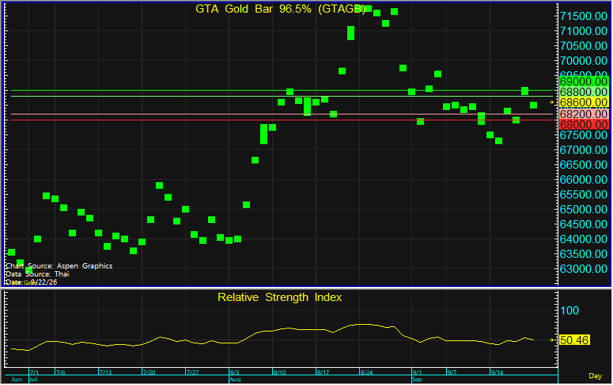Click the RSI 100 scale label
613x385 pixels.
point(570,311)
